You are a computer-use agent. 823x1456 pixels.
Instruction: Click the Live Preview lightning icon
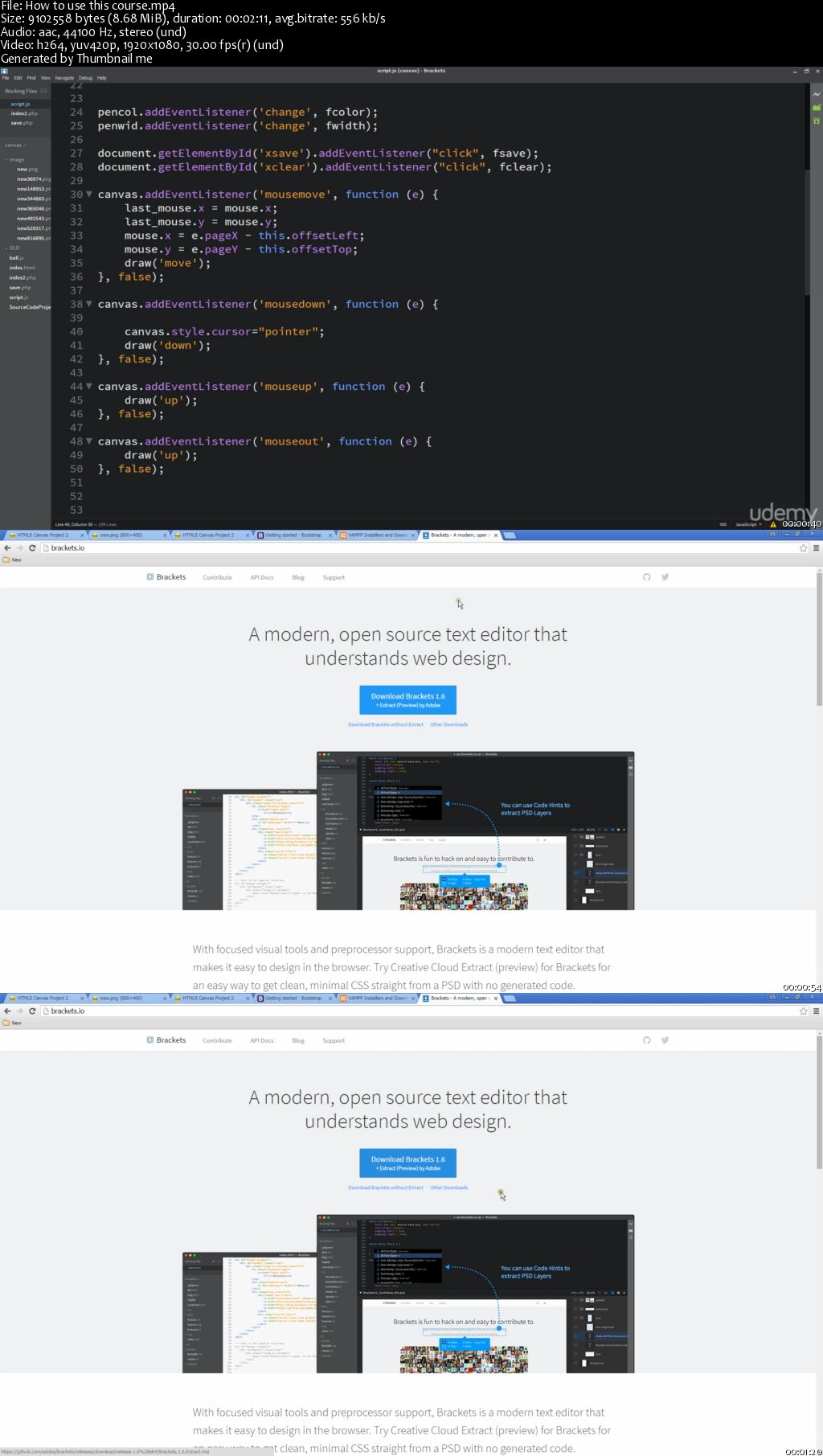point(817,94)
